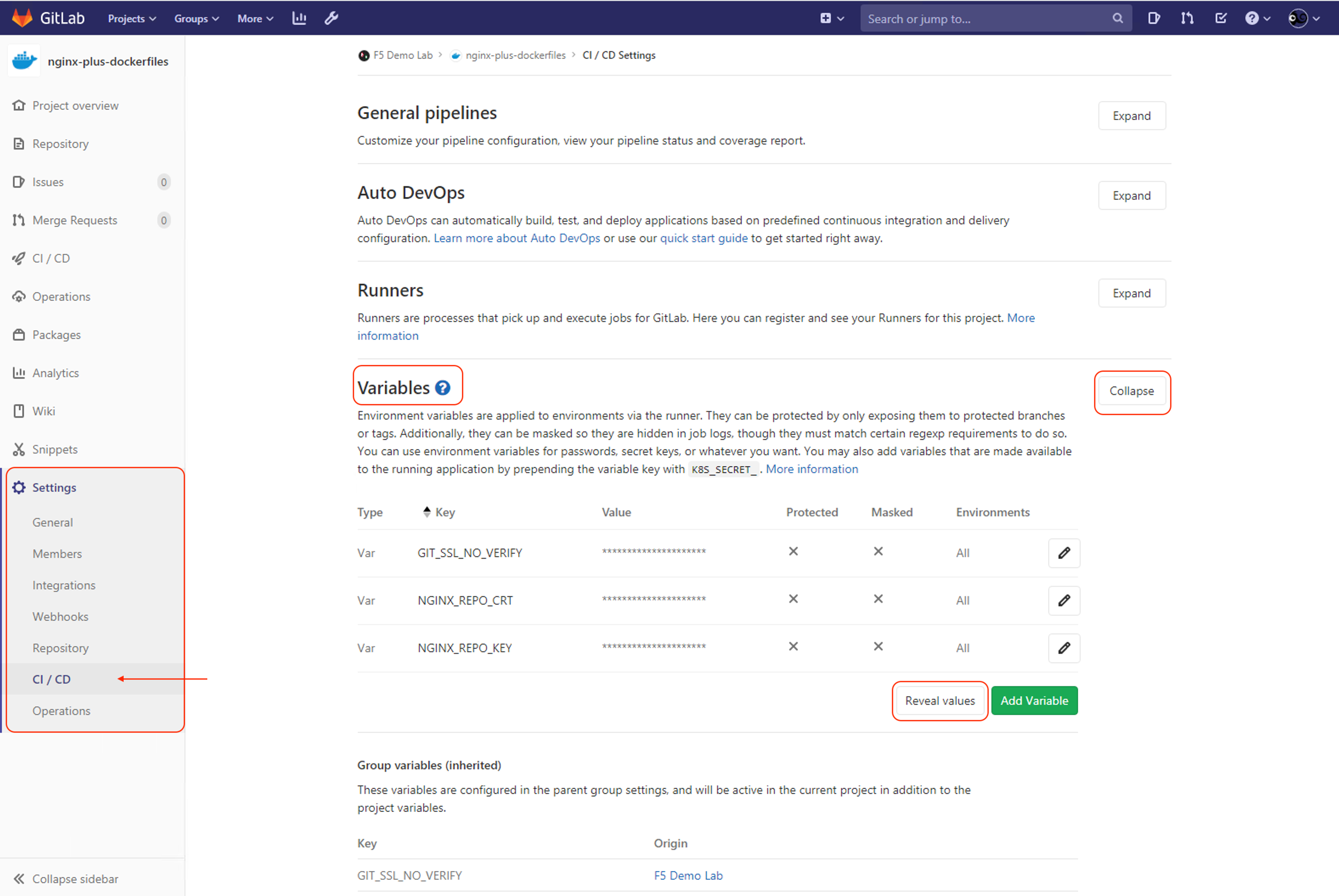Open Operations under Settings

click(x=61, y=711)
